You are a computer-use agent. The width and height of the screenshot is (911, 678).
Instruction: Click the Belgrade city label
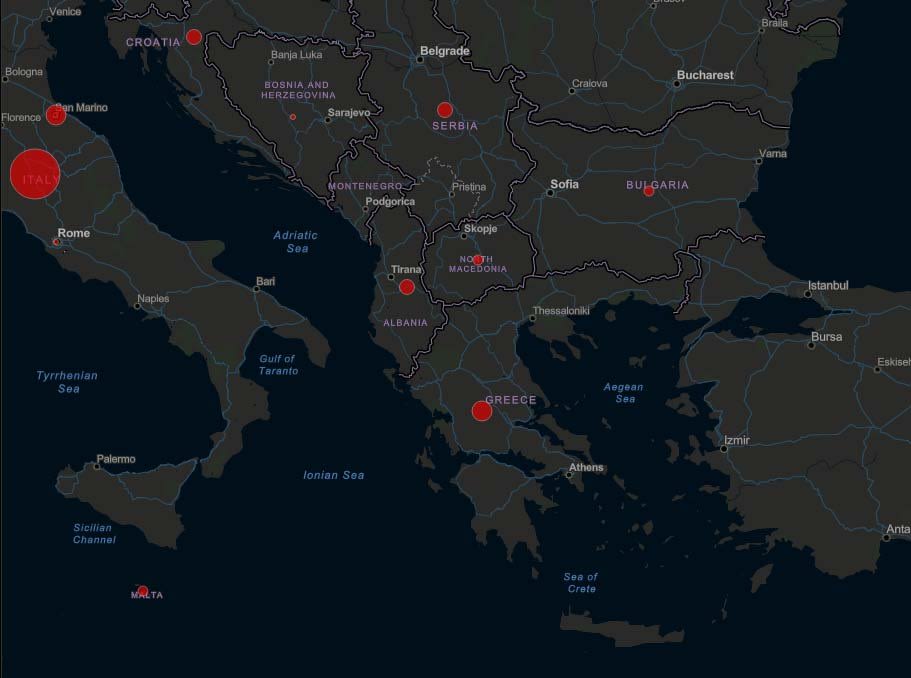(444, 50)
